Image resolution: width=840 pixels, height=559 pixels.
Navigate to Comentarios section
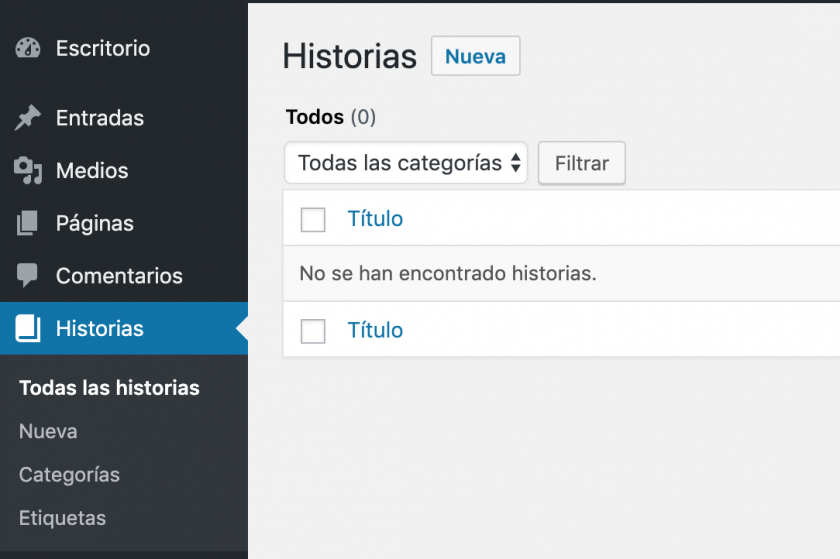pos(119,276)
